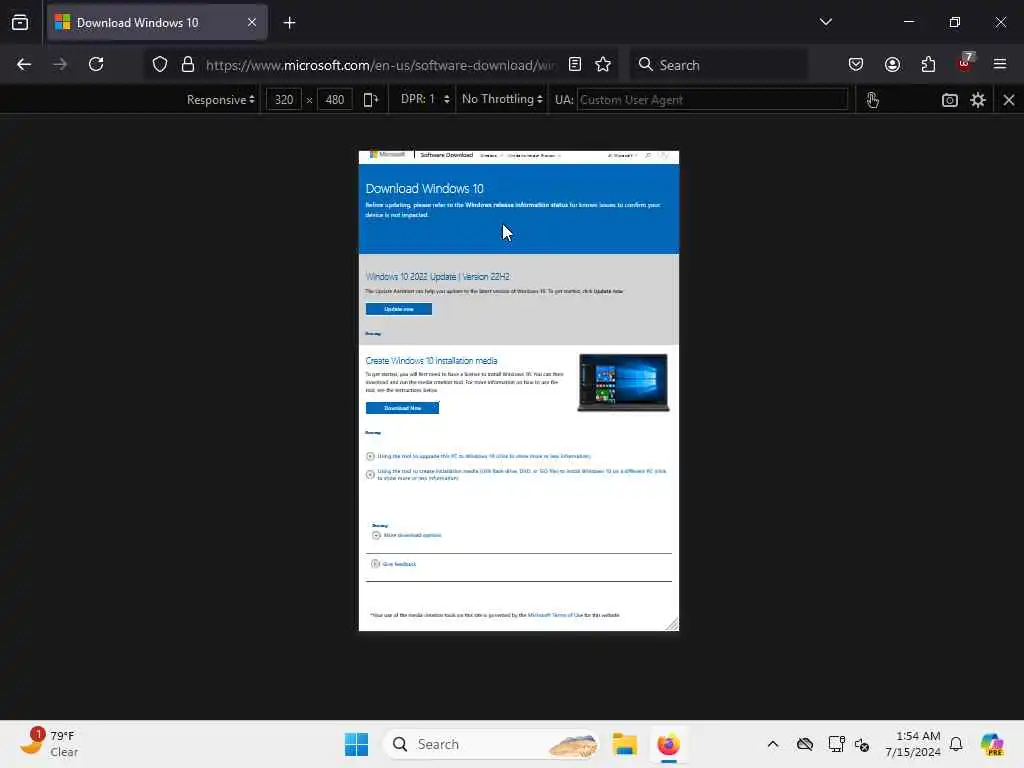Click the display network icon in system tray
This screenshot has height=768, width=1024.
[x=836, y=744]
